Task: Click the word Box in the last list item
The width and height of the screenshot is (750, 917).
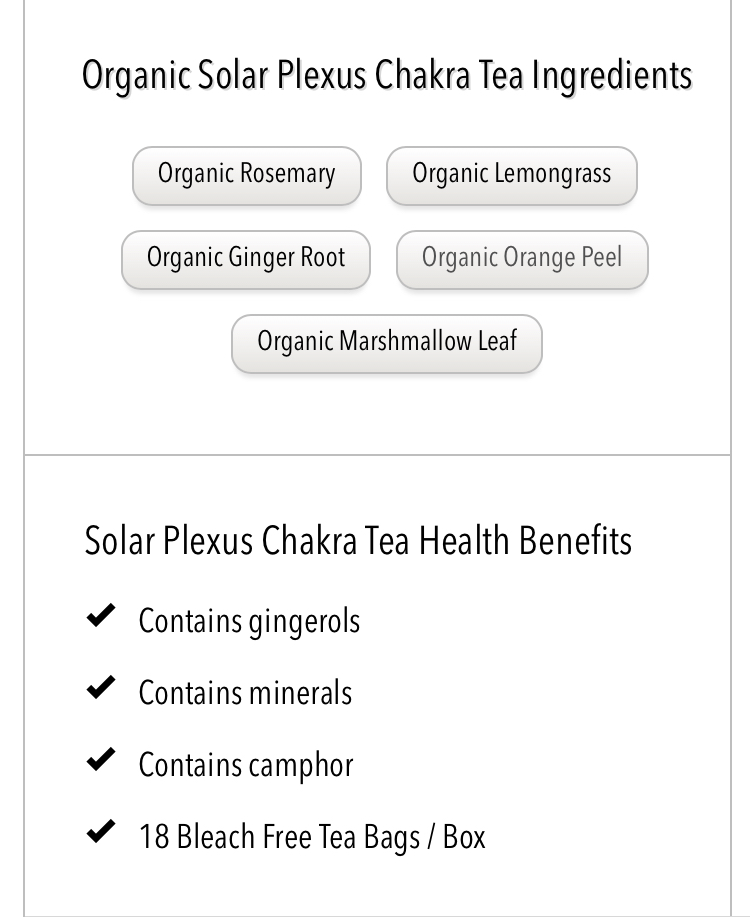Action: pyautogui.click(x=464, y=837)
